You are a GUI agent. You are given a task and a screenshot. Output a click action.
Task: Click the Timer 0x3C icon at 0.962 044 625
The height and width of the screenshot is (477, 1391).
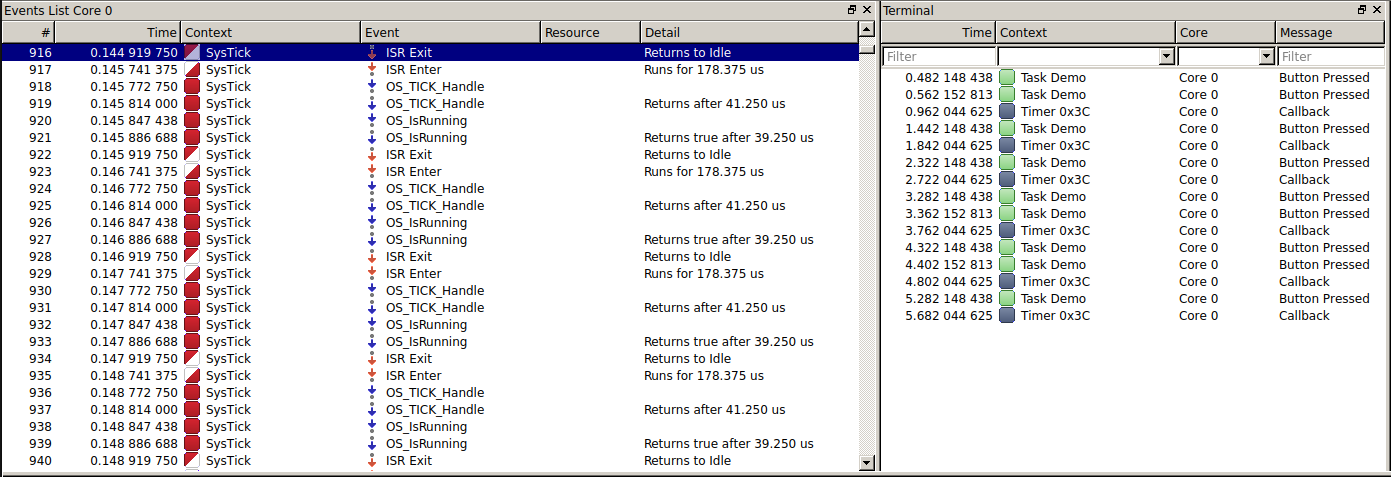pos(1007,112)
